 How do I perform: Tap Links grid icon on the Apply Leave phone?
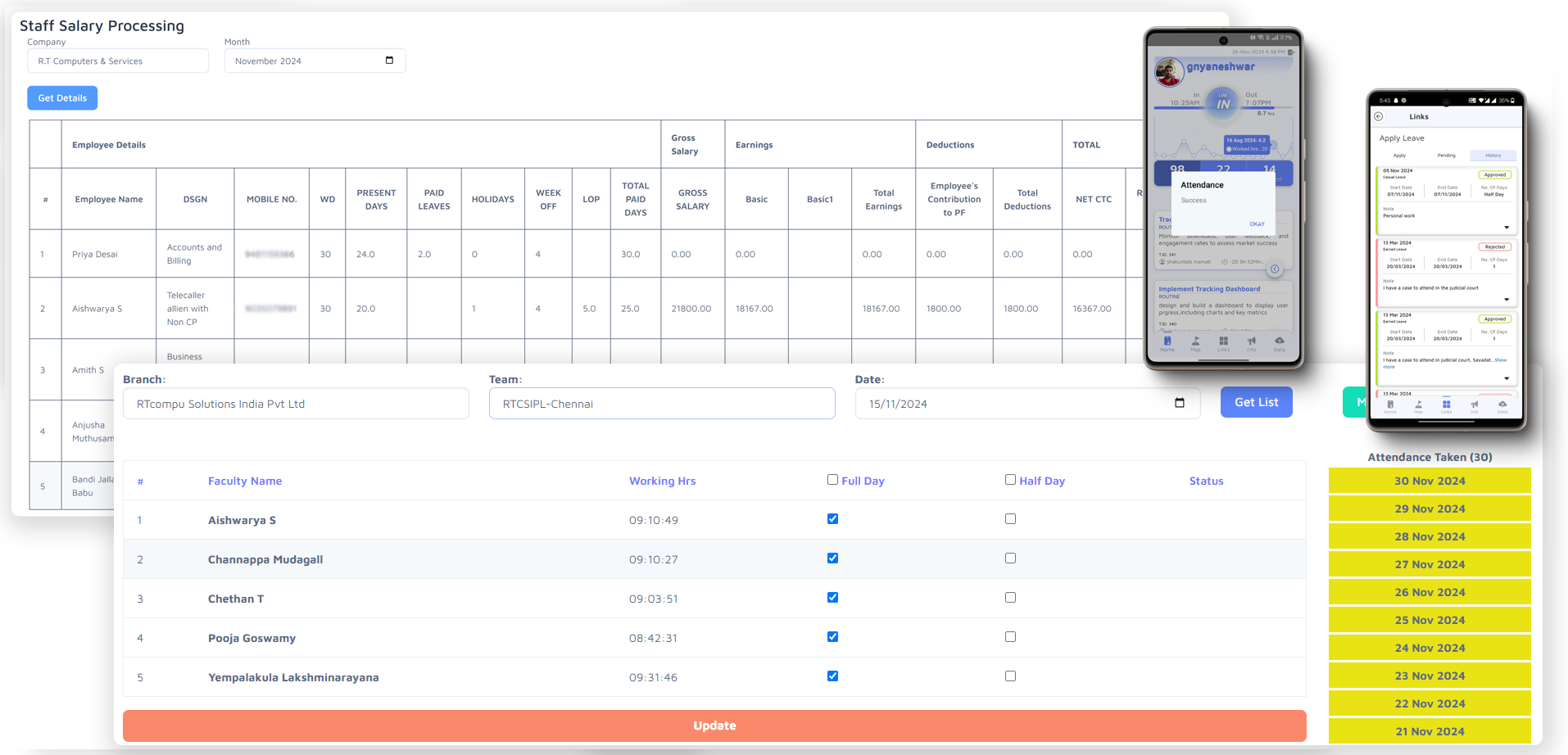coord(1446,406)
